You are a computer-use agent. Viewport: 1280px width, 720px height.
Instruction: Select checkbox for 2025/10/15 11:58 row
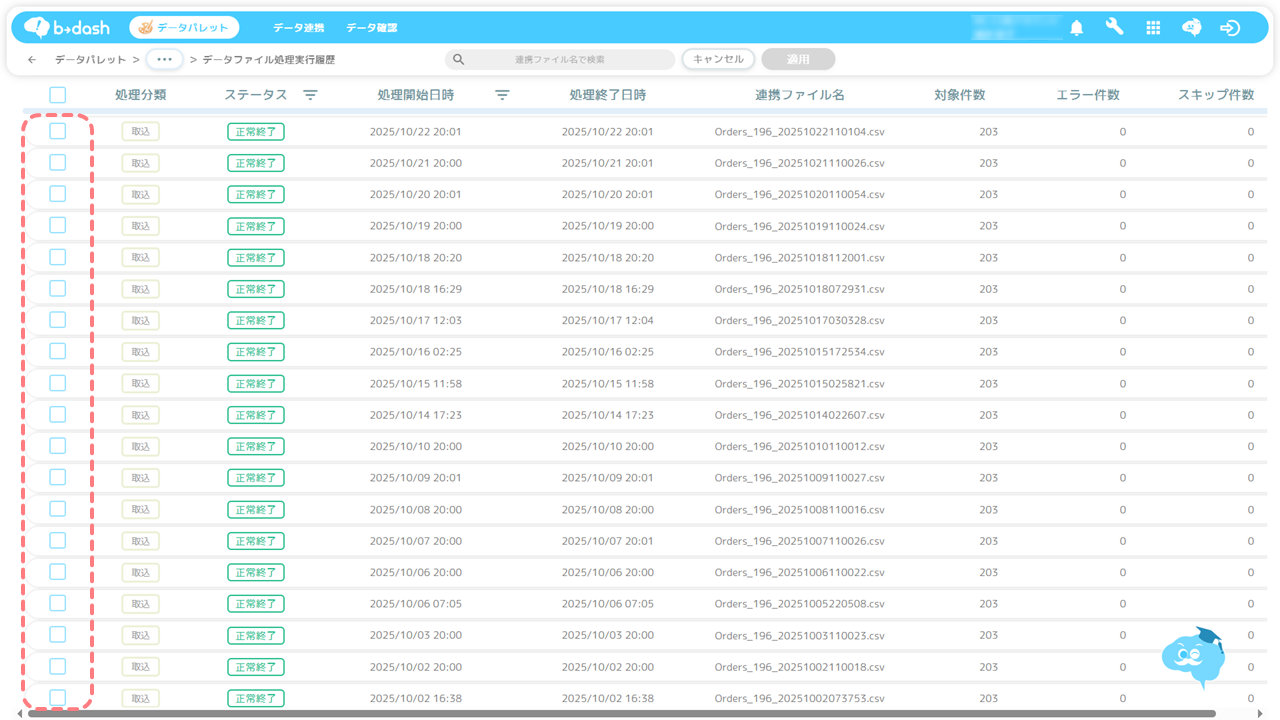(x=58, y=383)
